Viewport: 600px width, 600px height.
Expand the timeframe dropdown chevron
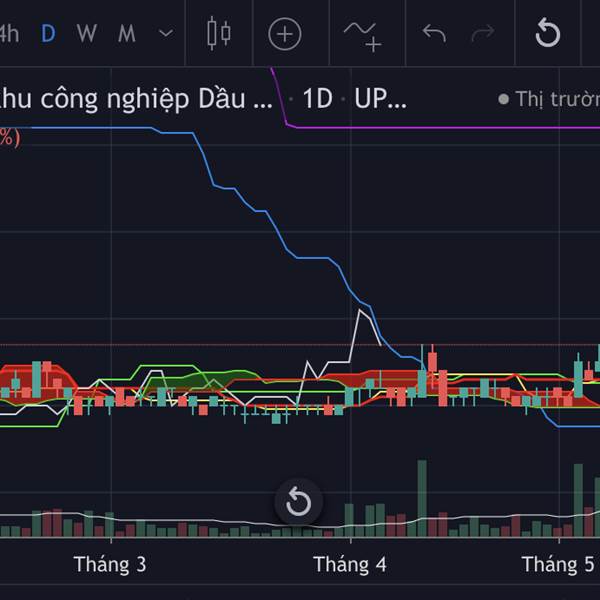(x=166, y=34)
